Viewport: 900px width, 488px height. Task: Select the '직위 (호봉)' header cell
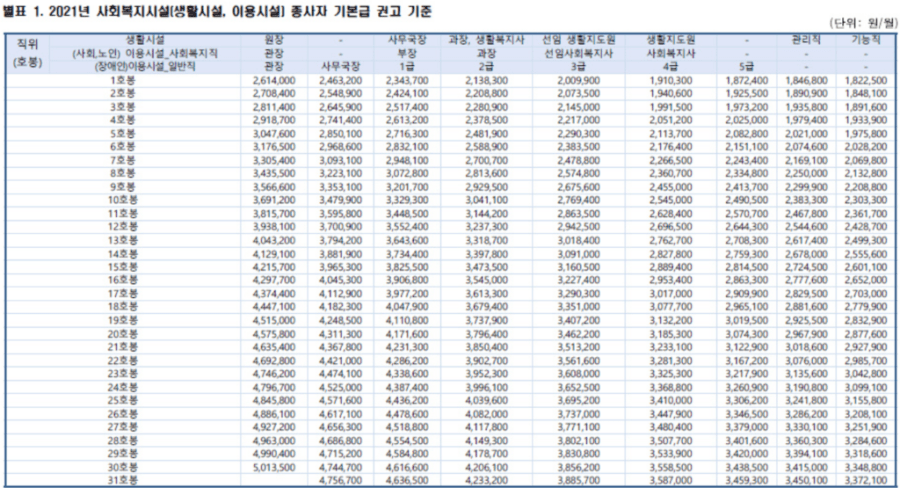coord(28,53)
